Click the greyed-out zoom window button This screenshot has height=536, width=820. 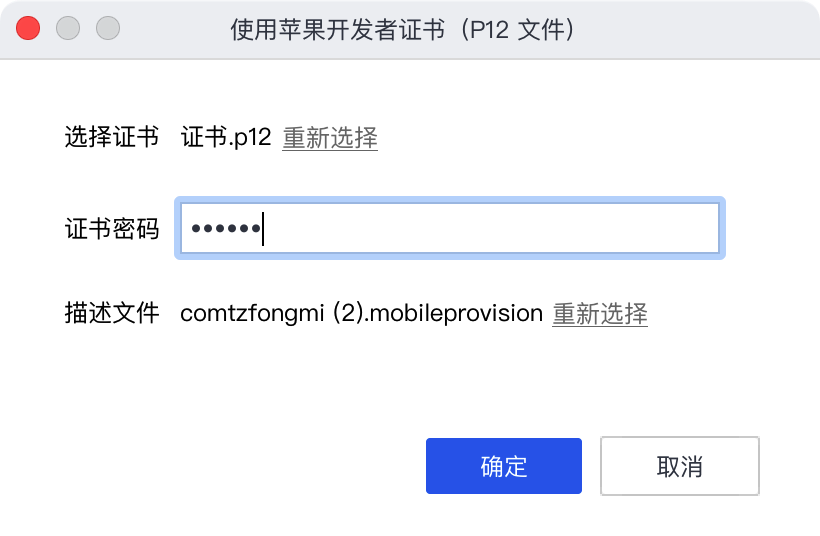click(108, 28)
